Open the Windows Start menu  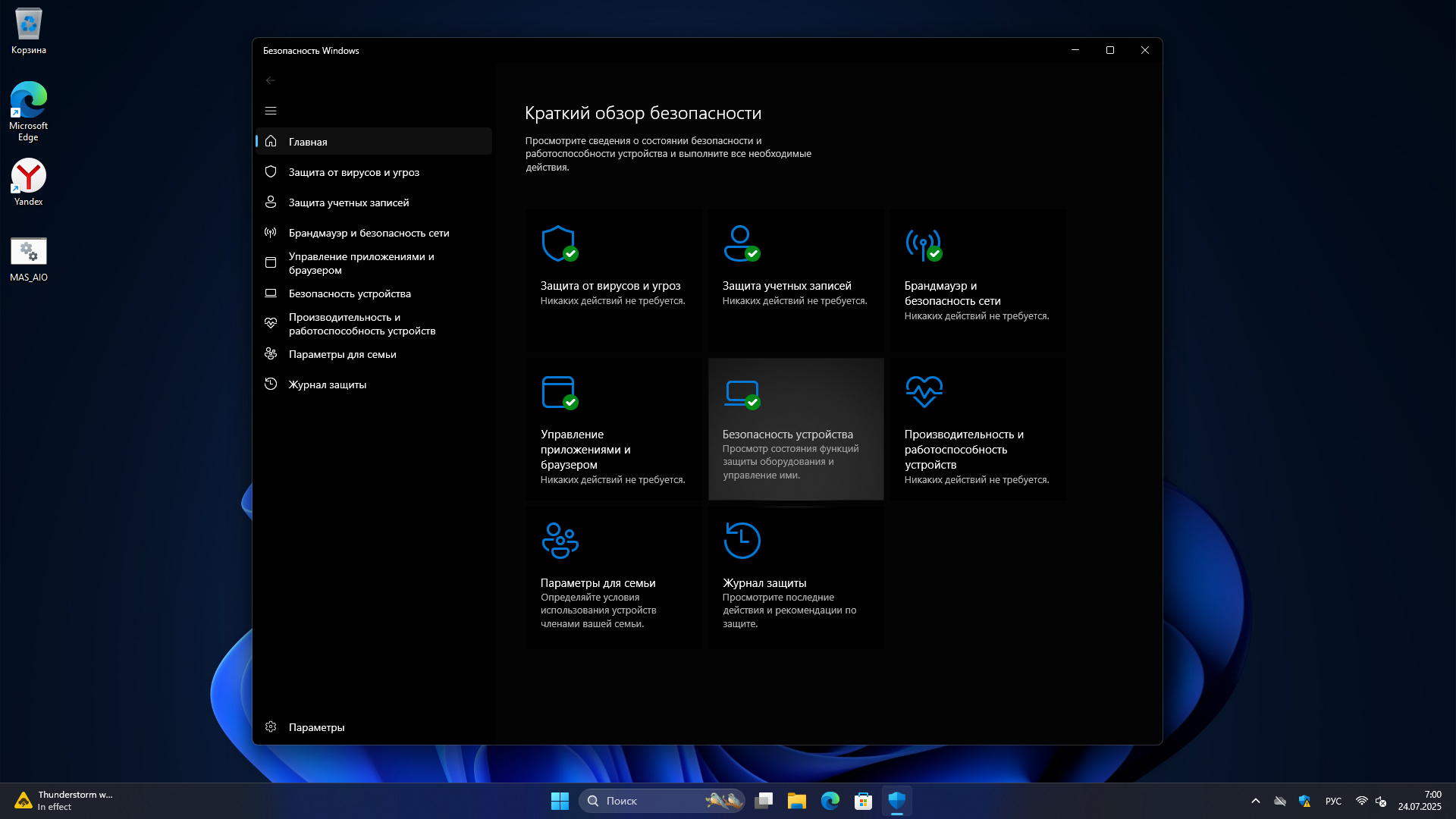tap(560, 801)
